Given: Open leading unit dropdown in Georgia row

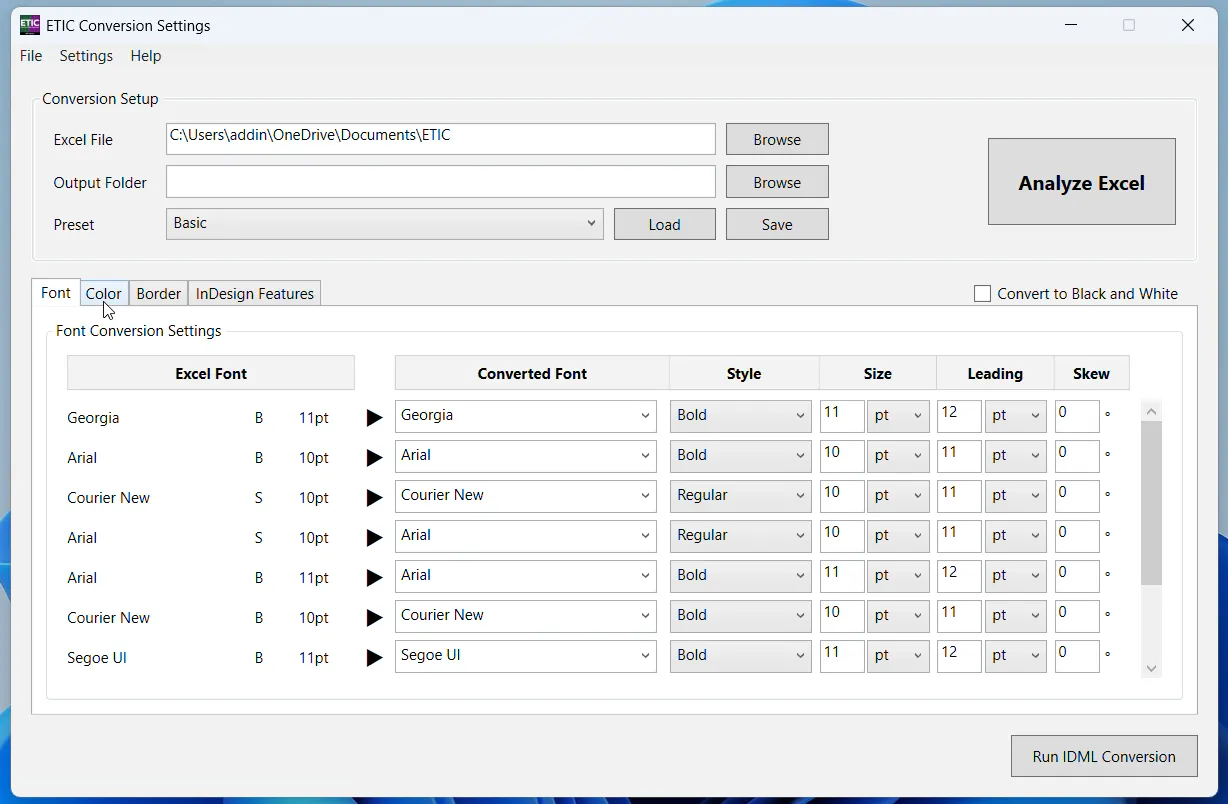Looking at the screenshot, I should tap(1016, 416).
